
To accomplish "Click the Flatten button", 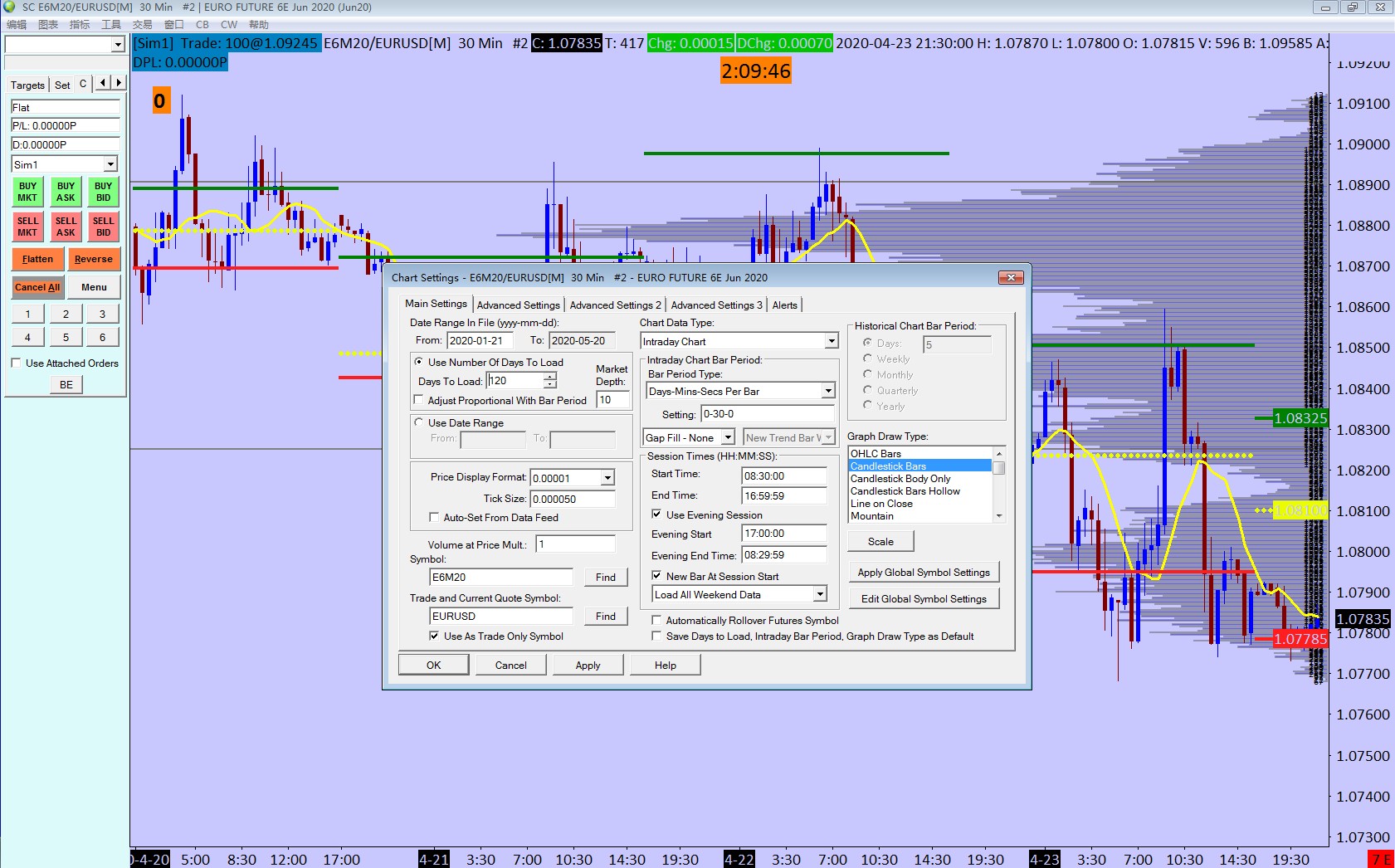I will click(37, 259).
